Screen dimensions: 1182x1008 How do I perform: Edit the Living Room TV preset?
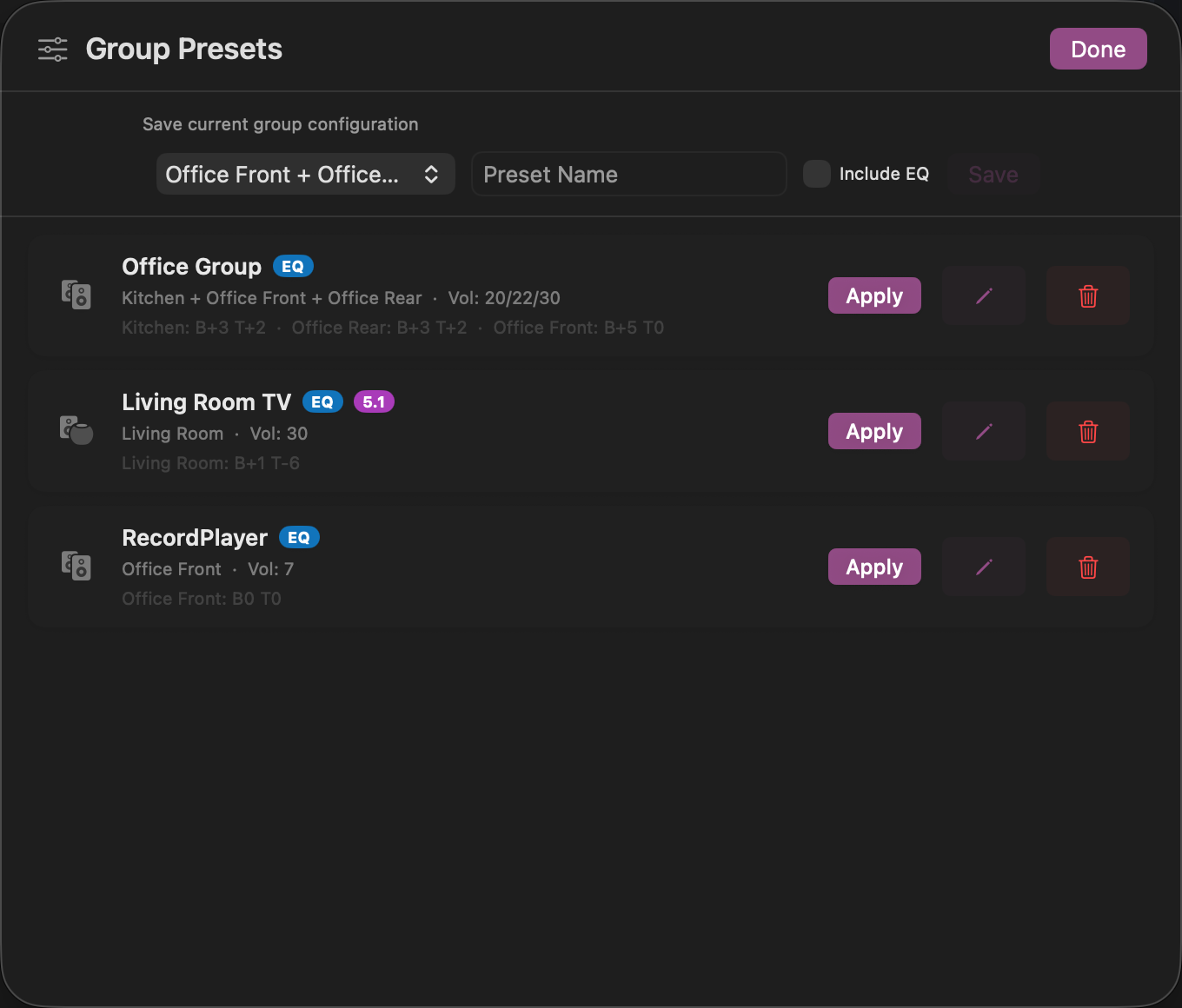click(984, 431)
